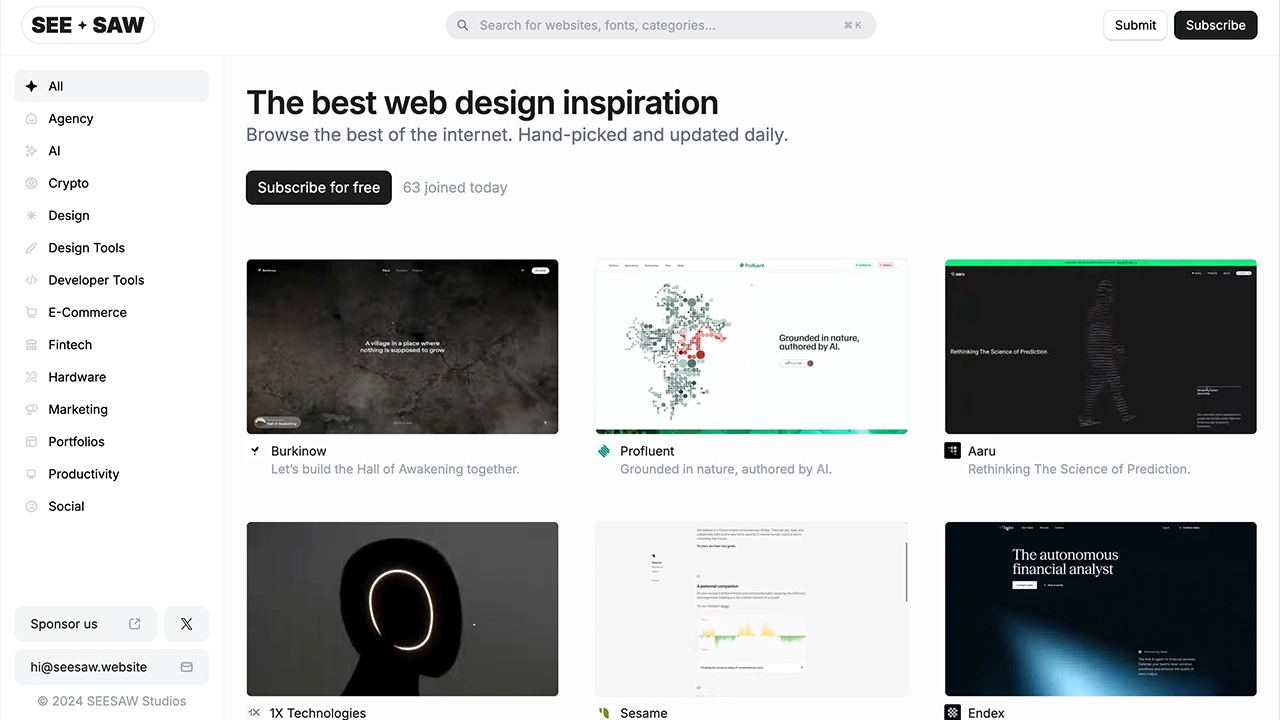The image size is (1280, 720).
Task: Open the Endex autonomous financial analyst thumbnail
Action: coord(1100,608)
